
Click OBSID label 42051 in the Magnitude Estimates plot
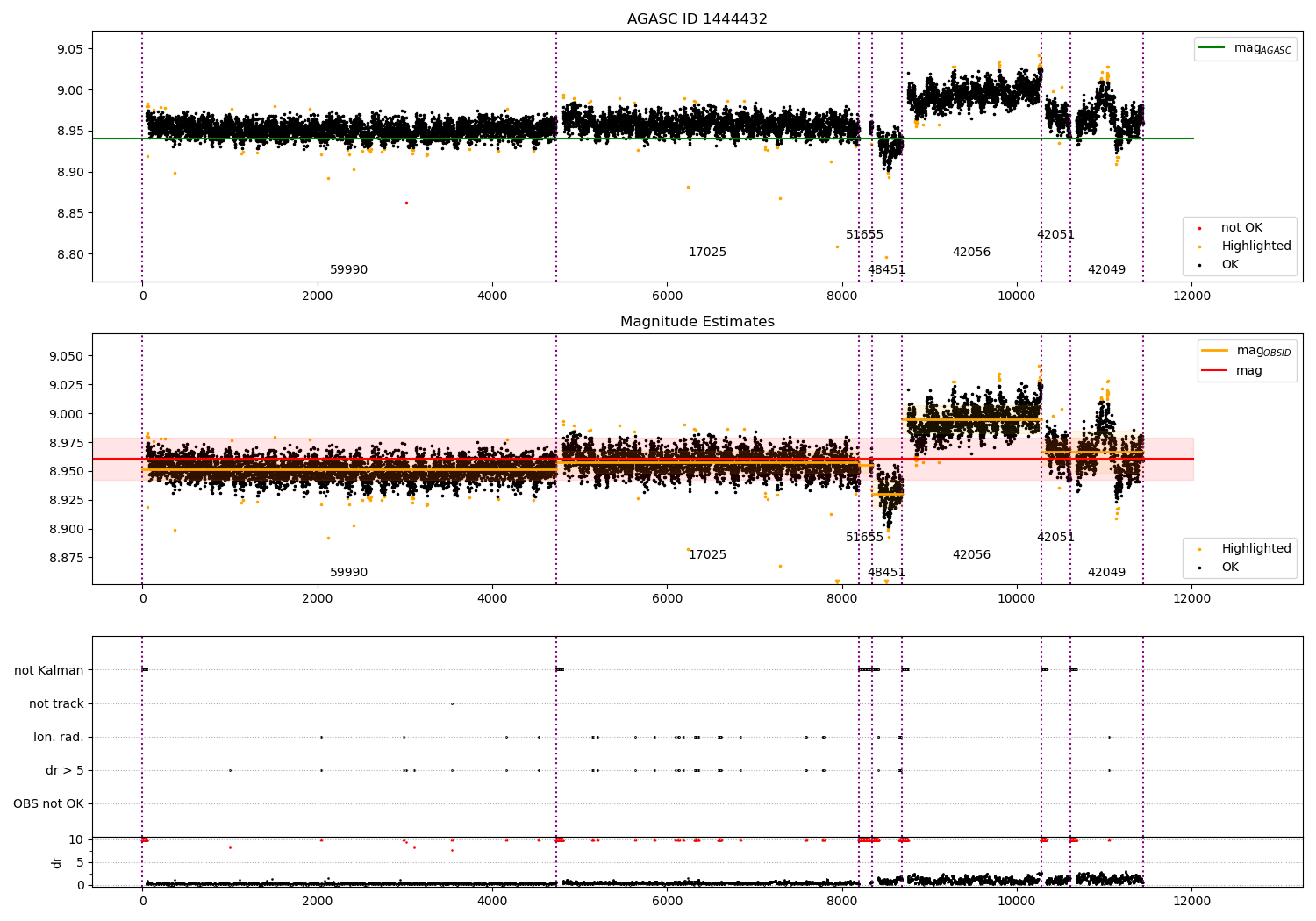tap(1055, 538)
